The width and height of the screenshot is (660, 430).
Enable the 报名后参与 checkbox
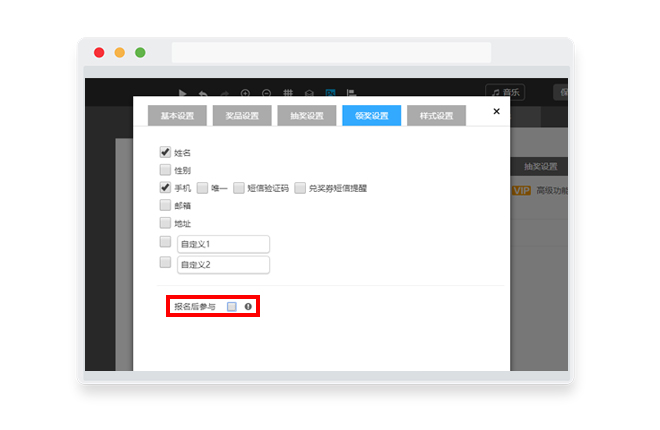pyautogui.click(x=232, y=307)
